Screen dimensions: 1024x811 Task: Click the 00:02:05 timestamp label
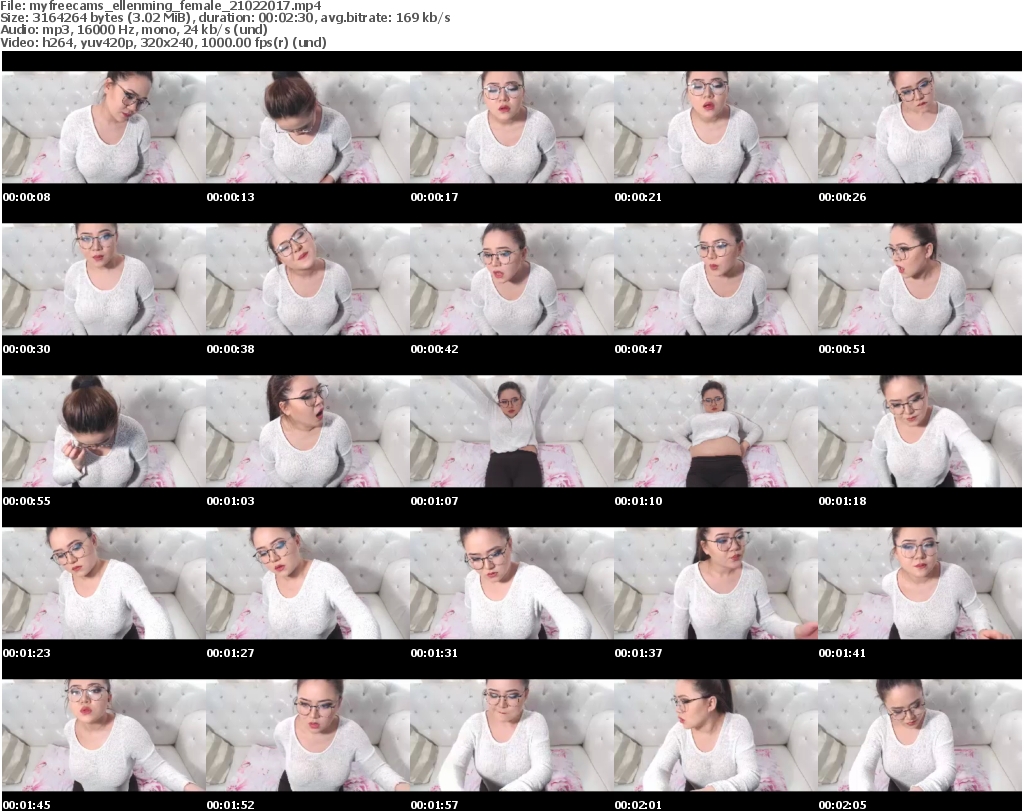842,805
